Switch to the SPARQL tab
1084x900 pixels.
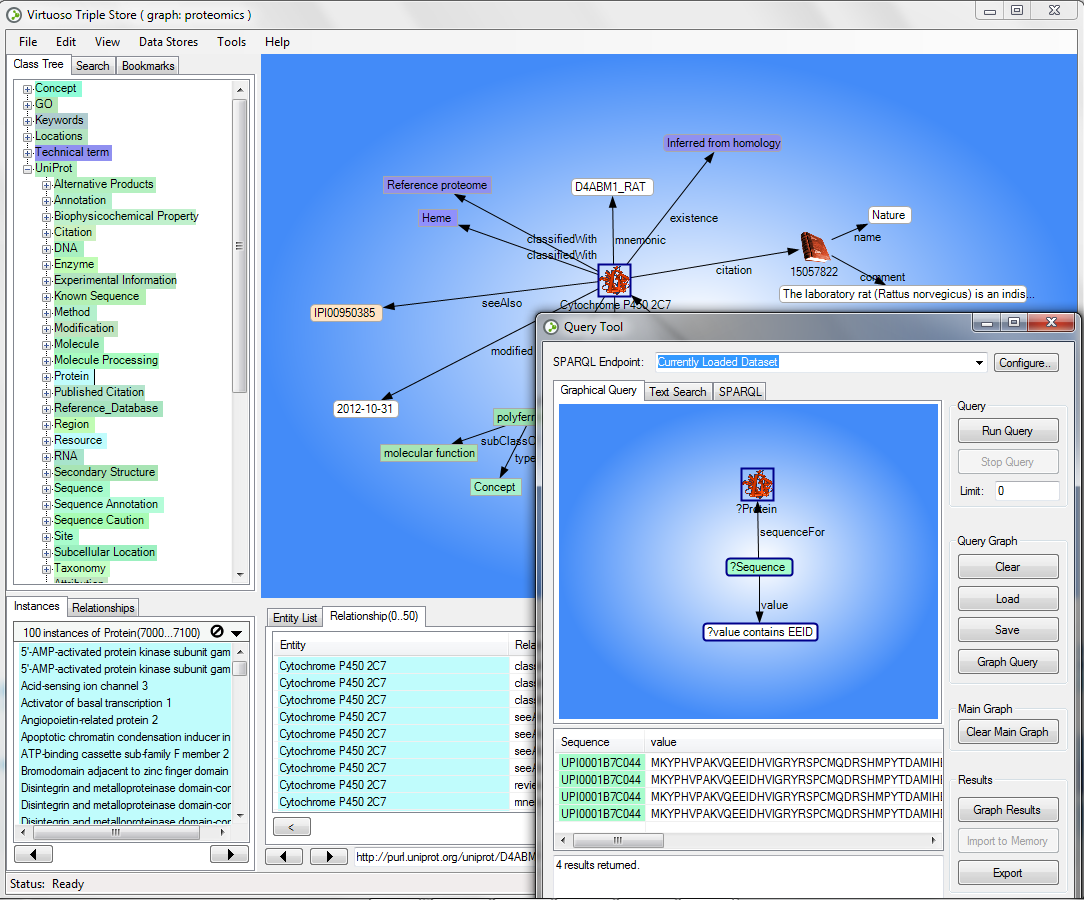[740, 391]
